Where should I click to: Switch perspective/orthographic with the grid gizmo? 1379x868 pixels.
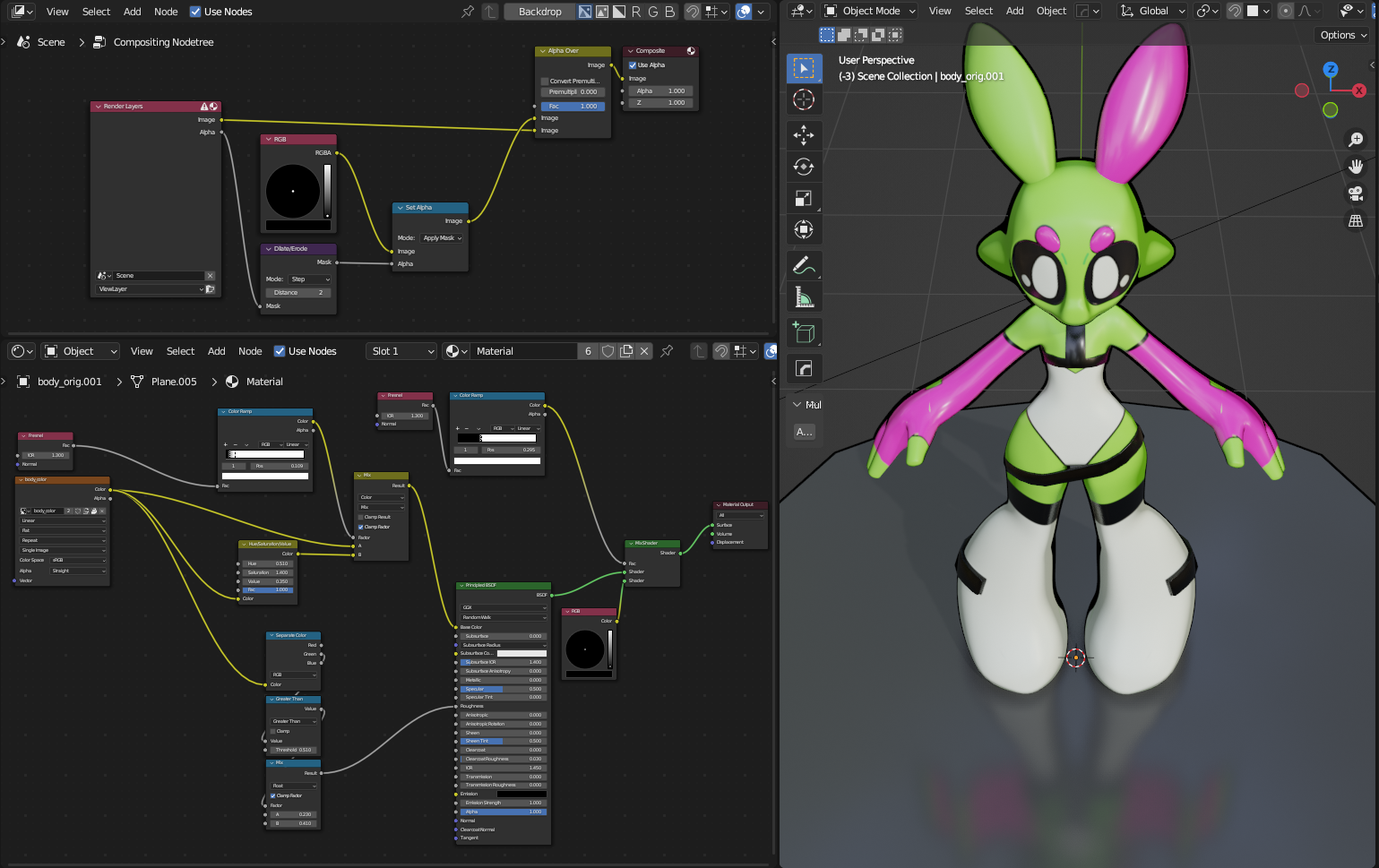(1356, 221)
